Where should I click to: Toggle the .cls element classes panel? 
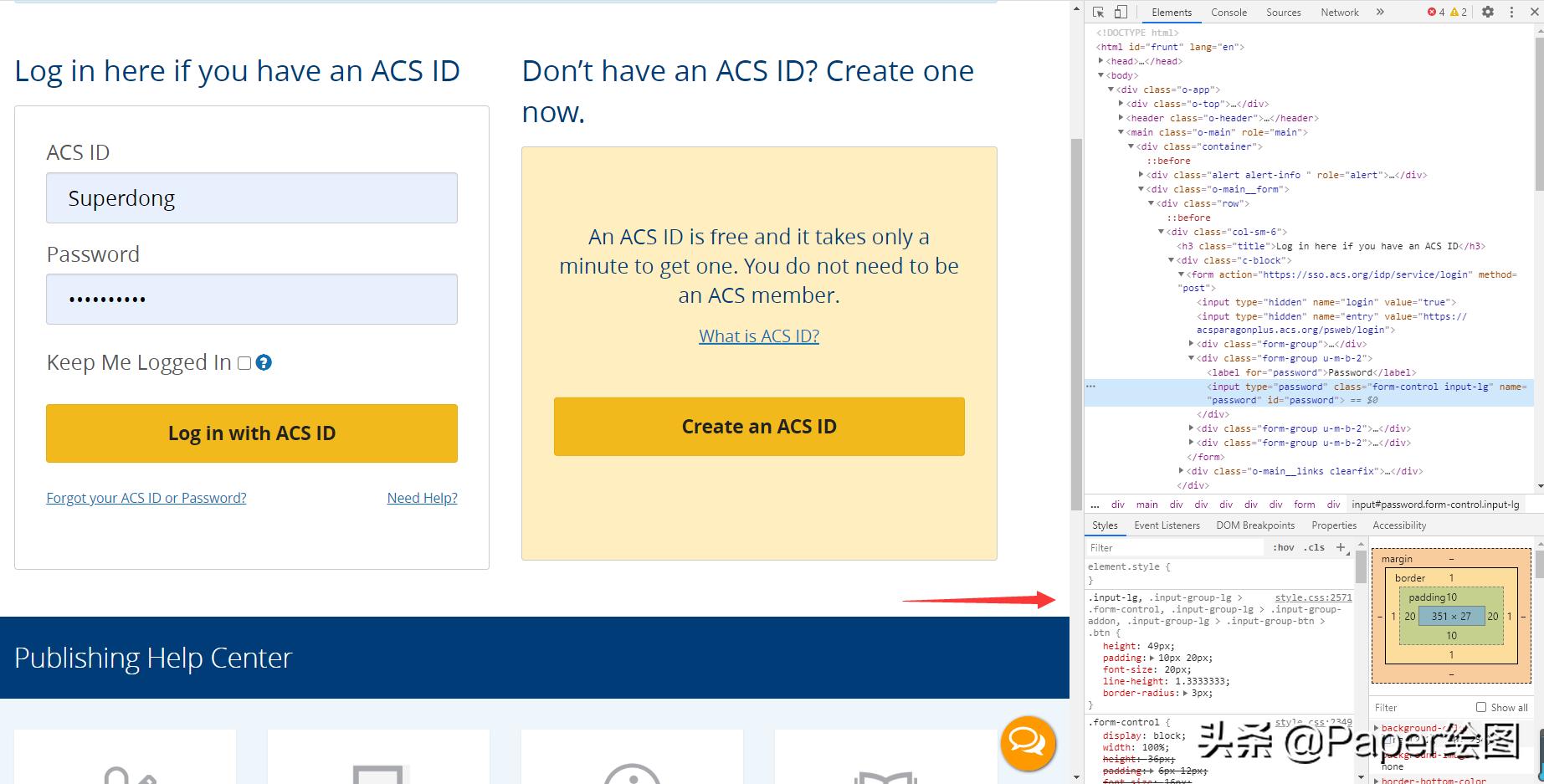(1316, 547)
